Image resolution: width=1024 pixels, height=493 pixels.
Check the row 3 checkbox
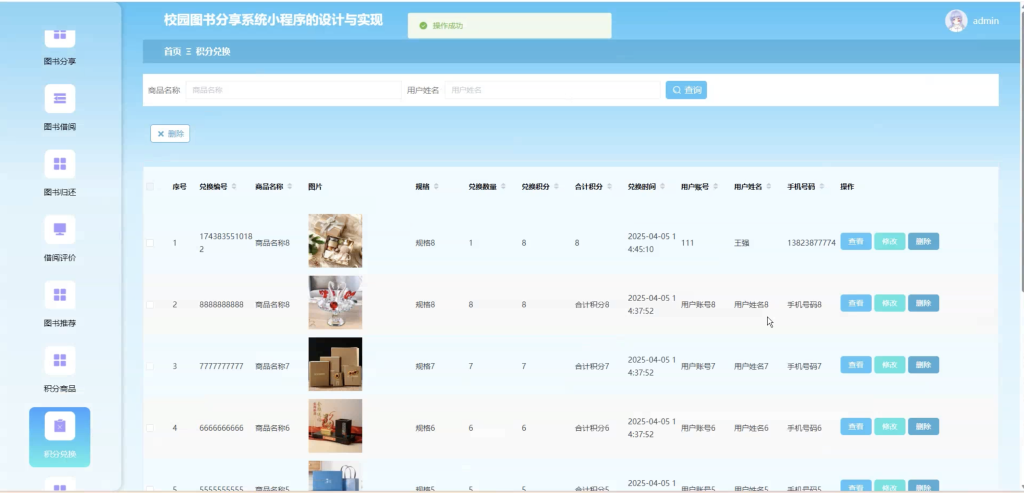coord(150,366)
